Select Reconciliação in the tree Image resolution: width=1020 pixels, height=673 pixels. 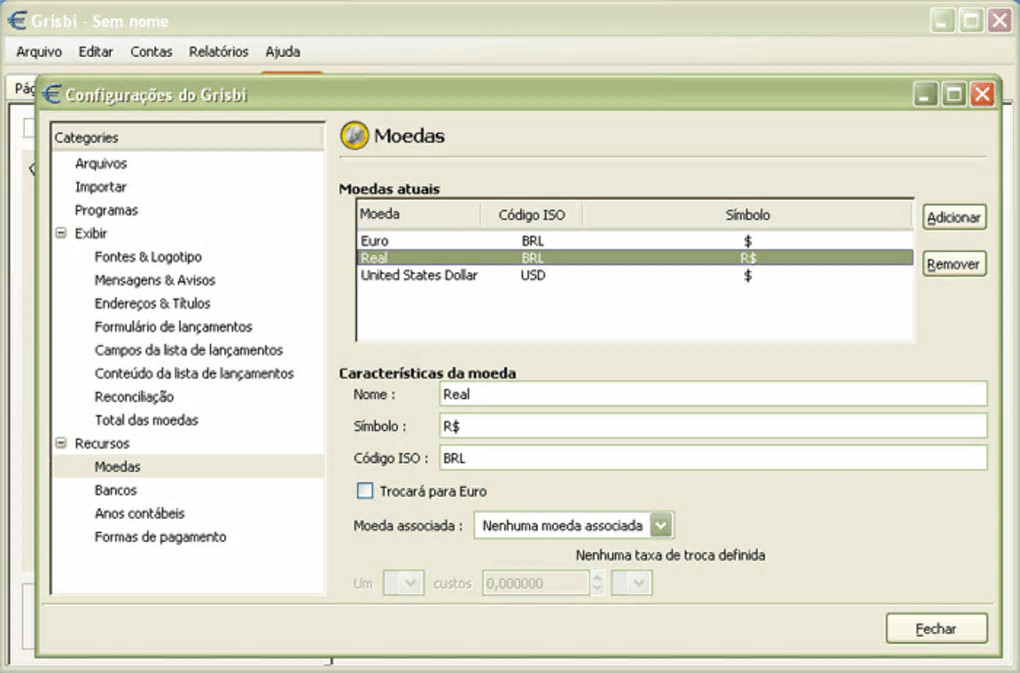click(x=134, y=397)
